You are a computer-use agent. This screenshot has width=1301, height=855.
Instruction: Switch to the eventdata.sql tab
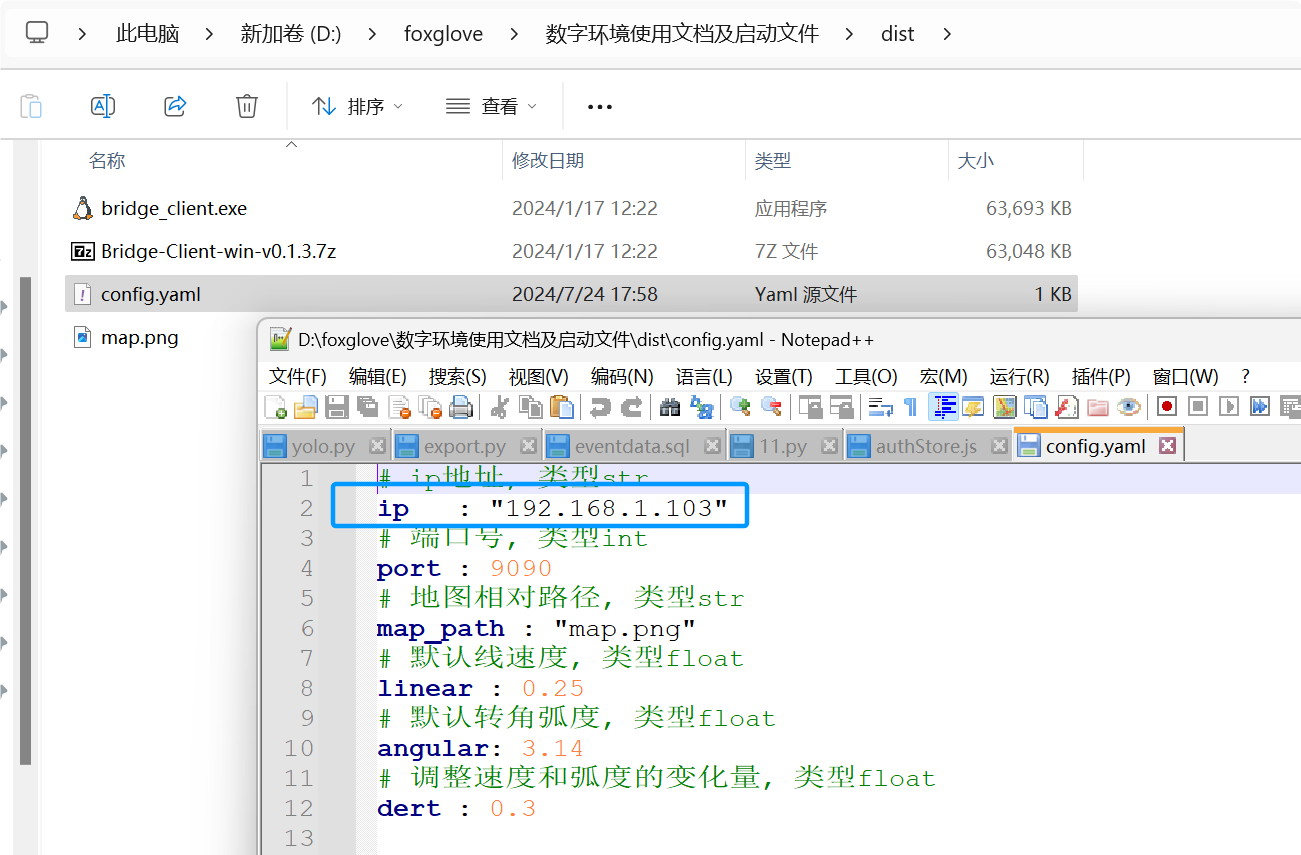(632, 446)
